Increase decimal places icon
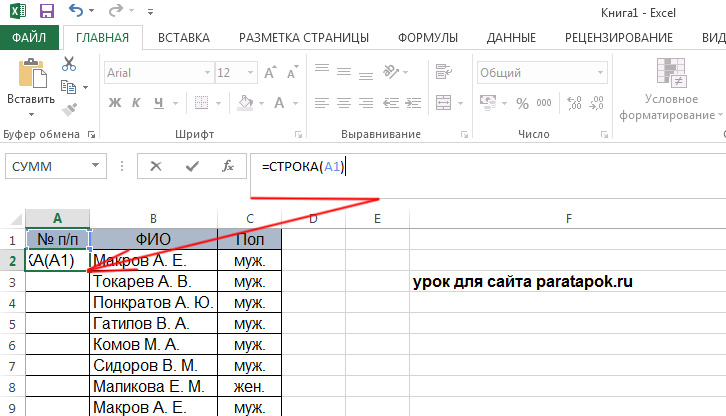The image size is (726, 416). [x=574, y=103]
